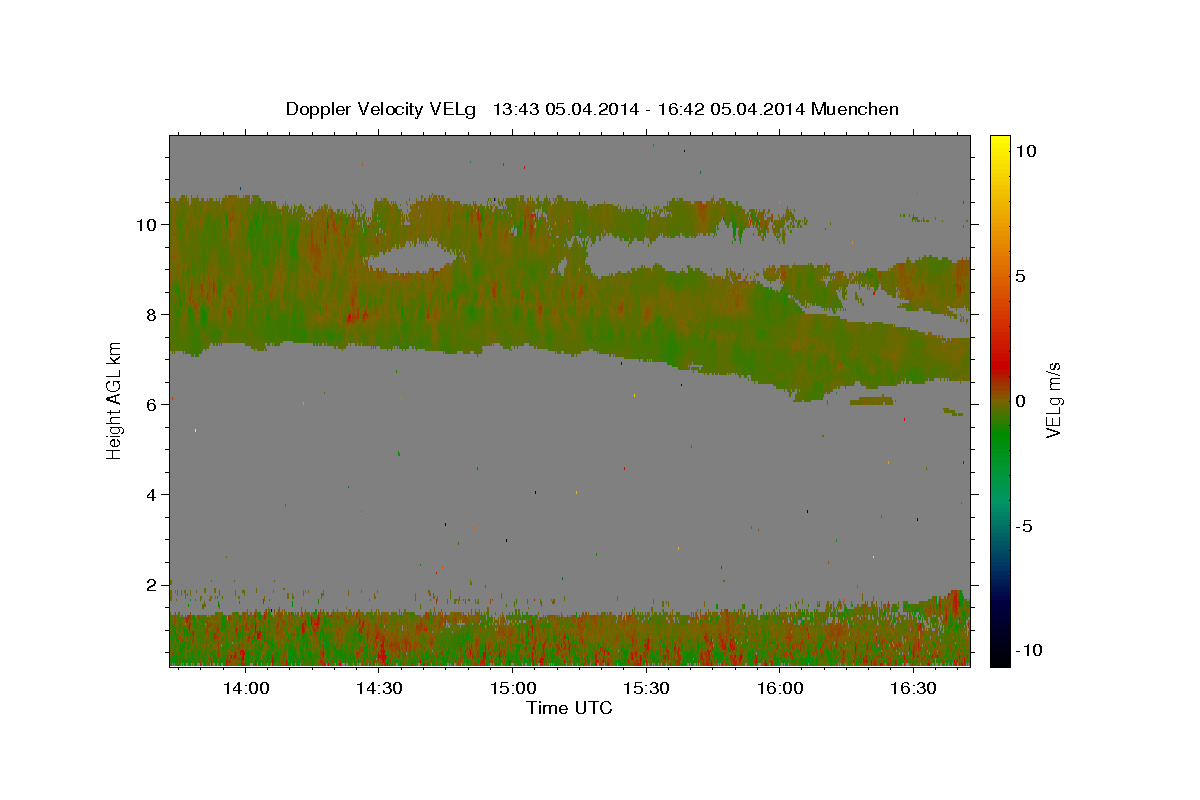The image size is (1200, 800).
Task: Click the colorbar value 5 label
Action: pyautogui.click(x=1021, y=275)
